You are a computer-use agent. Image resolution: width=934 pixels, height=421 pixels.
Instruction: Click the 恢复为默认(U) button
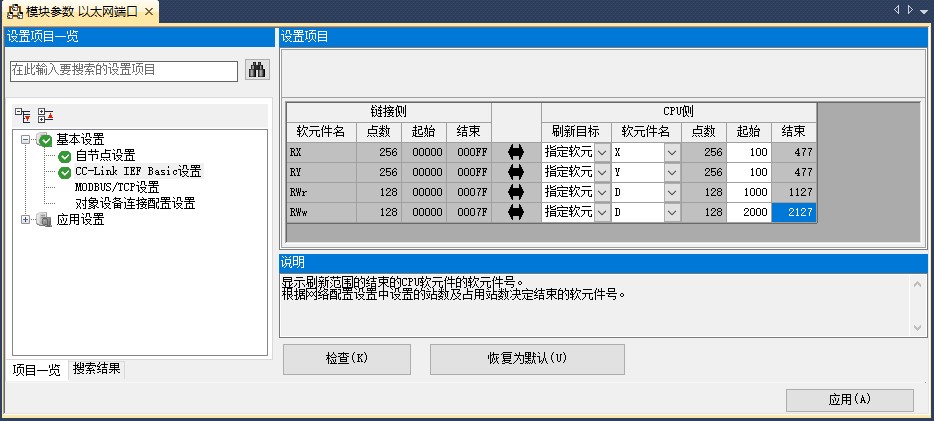527,359
